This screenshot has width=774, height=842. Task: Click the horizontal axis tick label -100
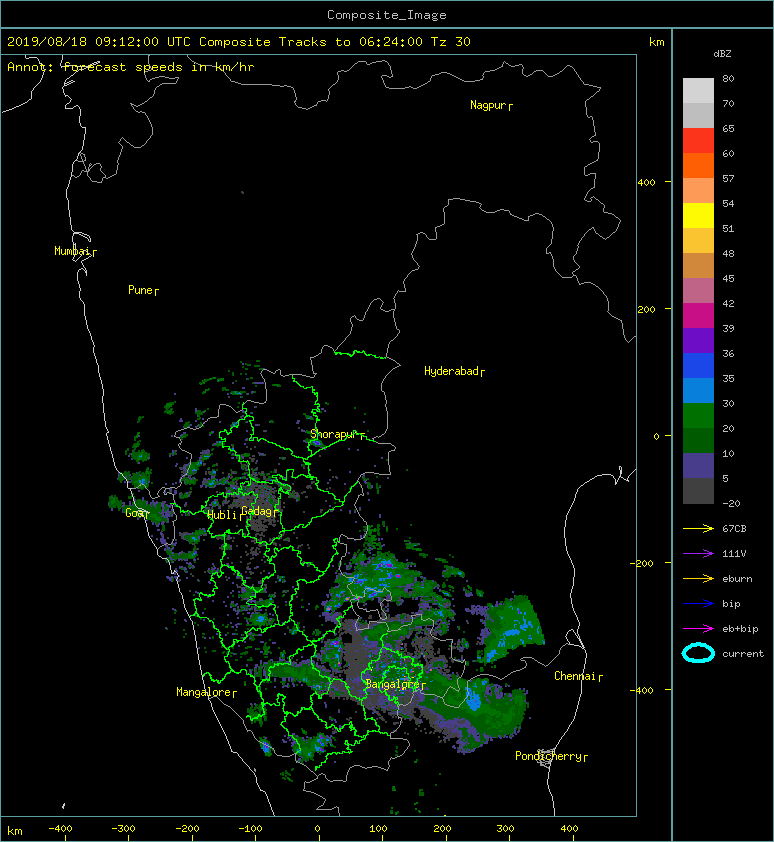tap(250, 829)
